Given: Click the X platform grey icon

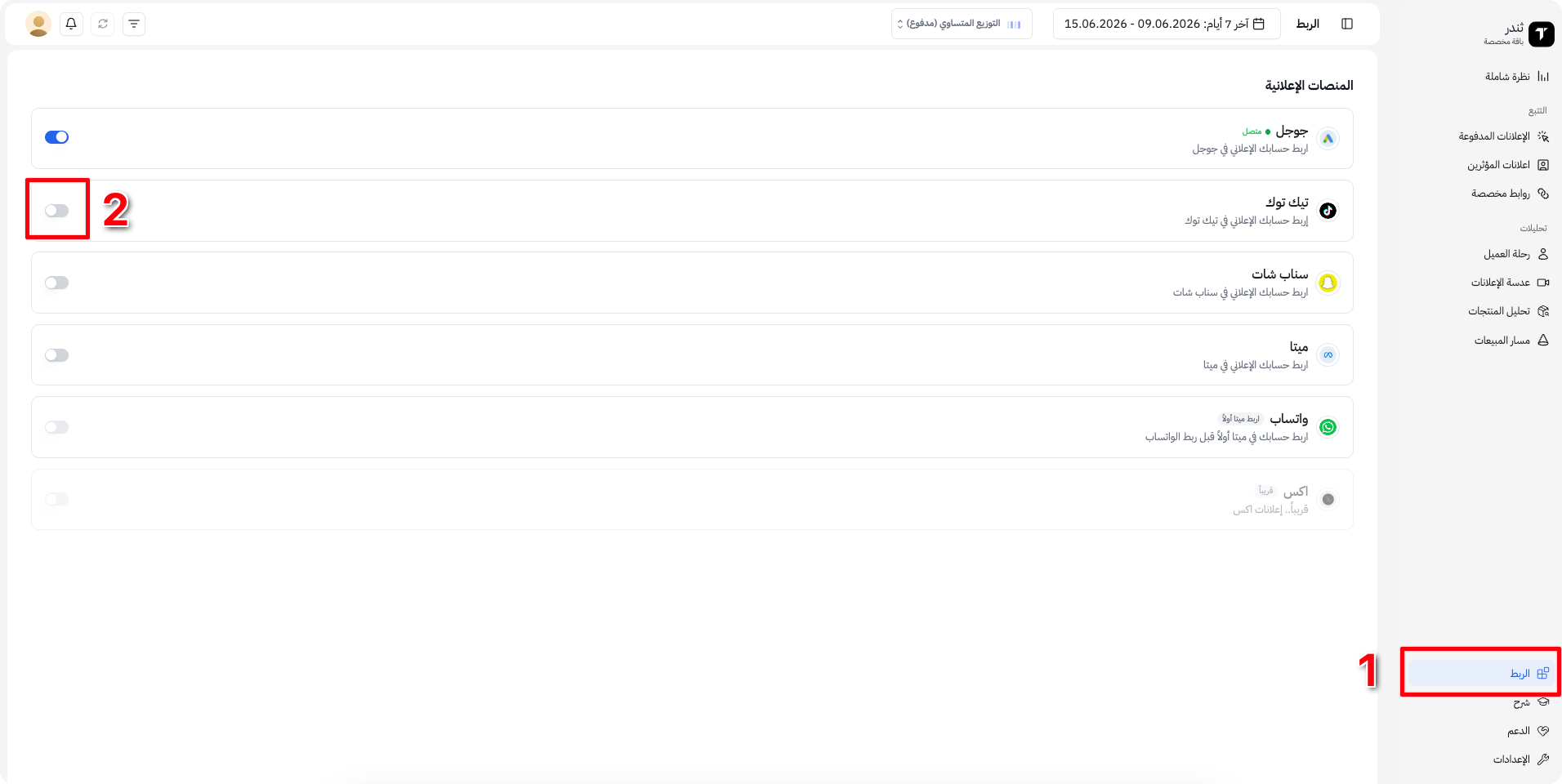Looking at the screenshot, I should 1328,499.
